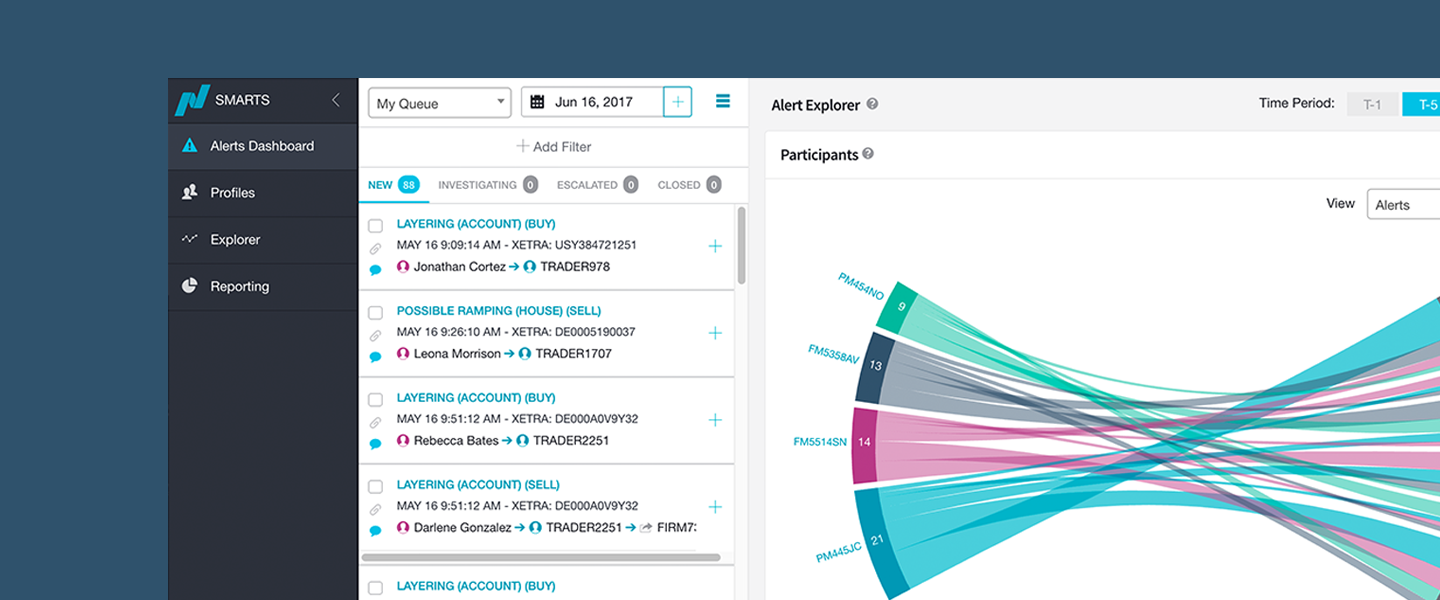Open the My Queue dropdown
Viewport: 1440px width, 600px height.
[x=440, y=103]
